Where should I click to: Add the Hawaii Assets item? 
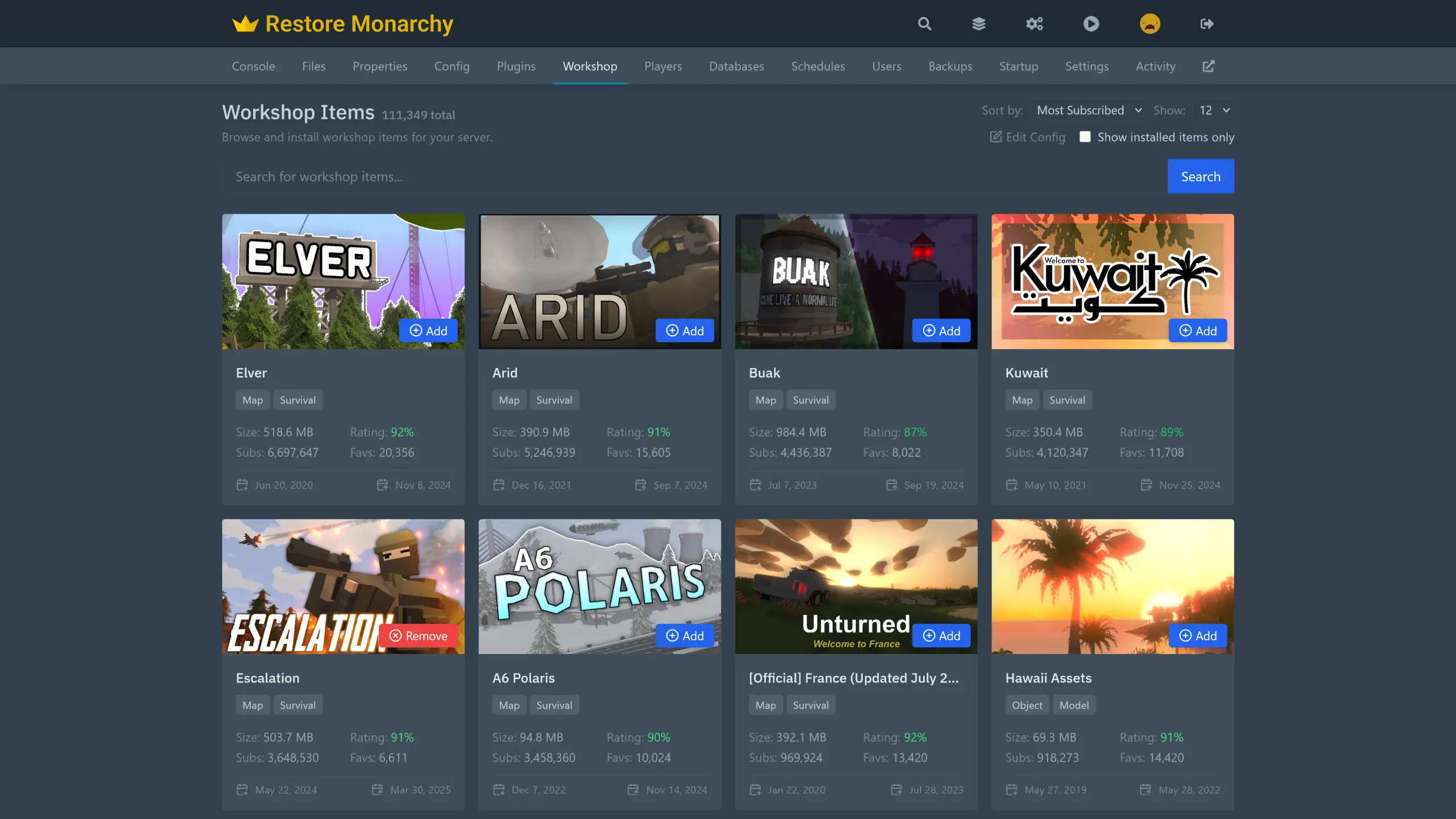click(x=1198, y=635)
